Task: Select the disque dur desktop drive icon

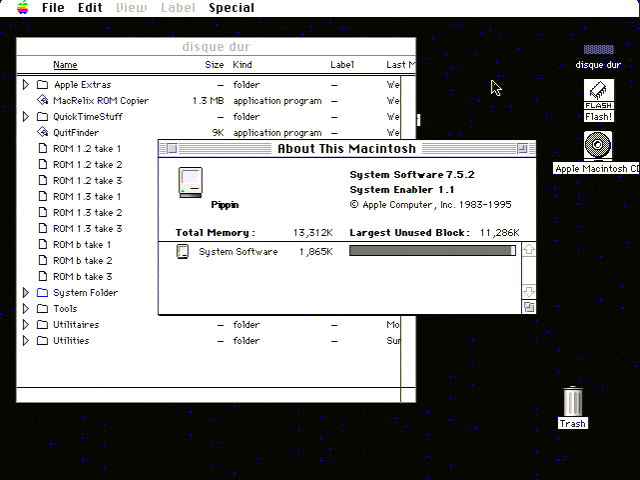Action: 598,49
